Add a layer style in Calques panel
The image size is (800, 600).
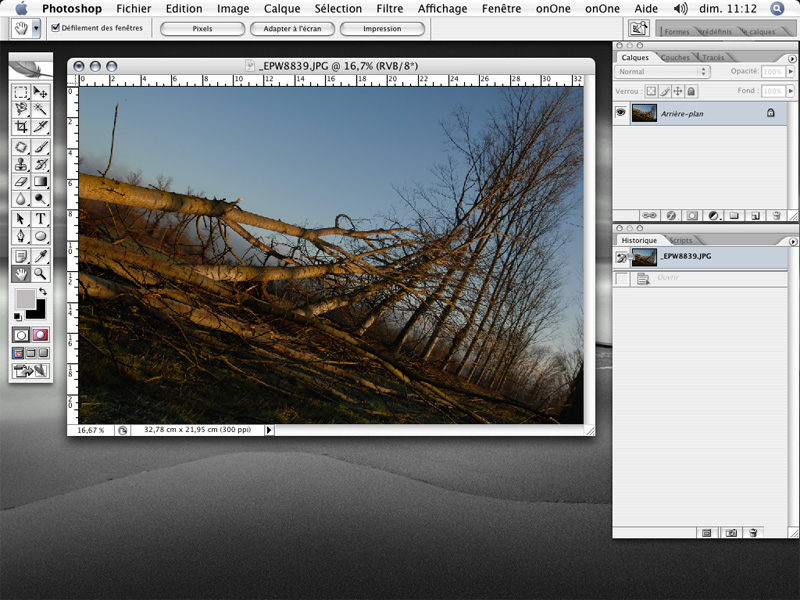[671, 216]
